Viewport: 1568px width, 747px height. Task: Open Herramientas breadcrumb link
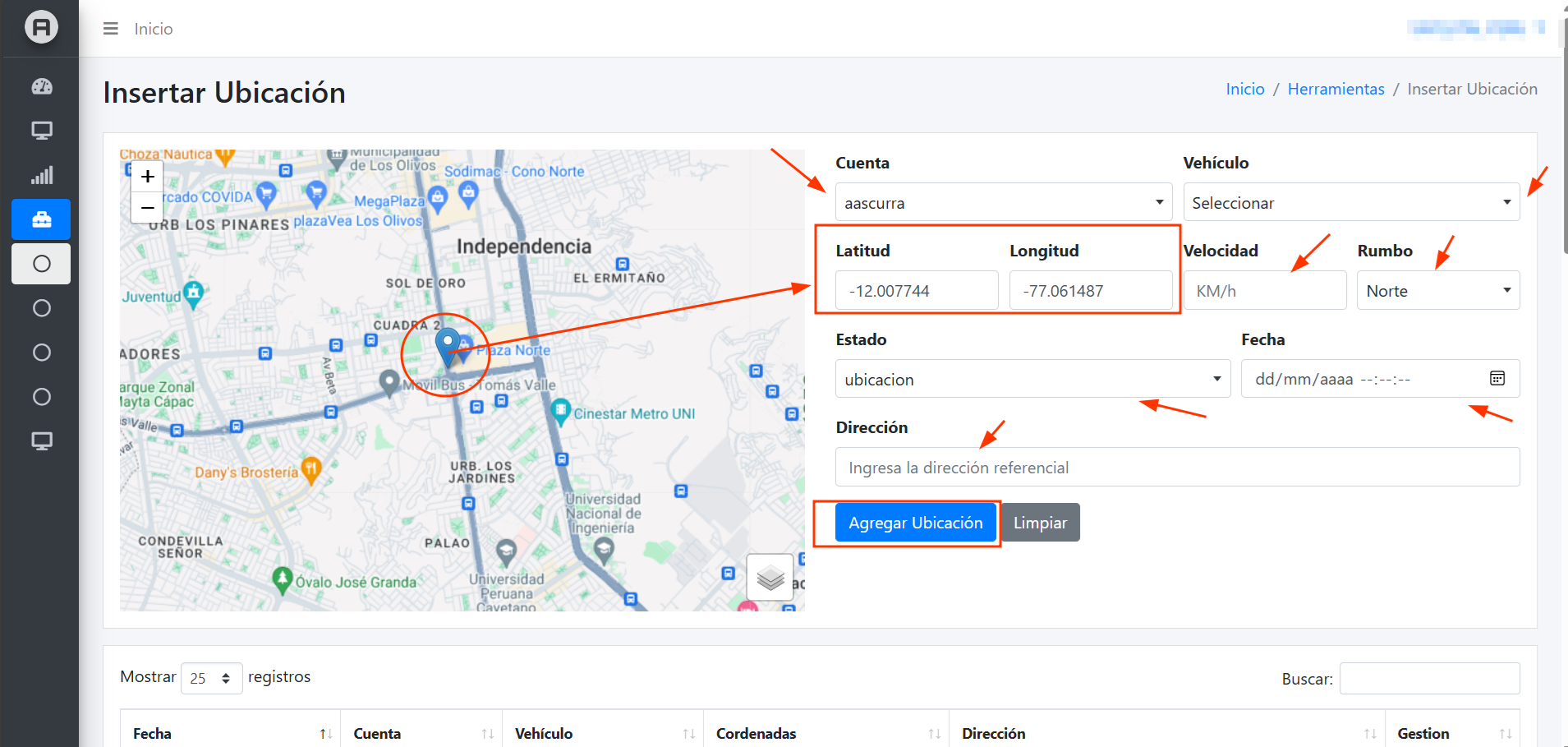tap(1336, 89)
